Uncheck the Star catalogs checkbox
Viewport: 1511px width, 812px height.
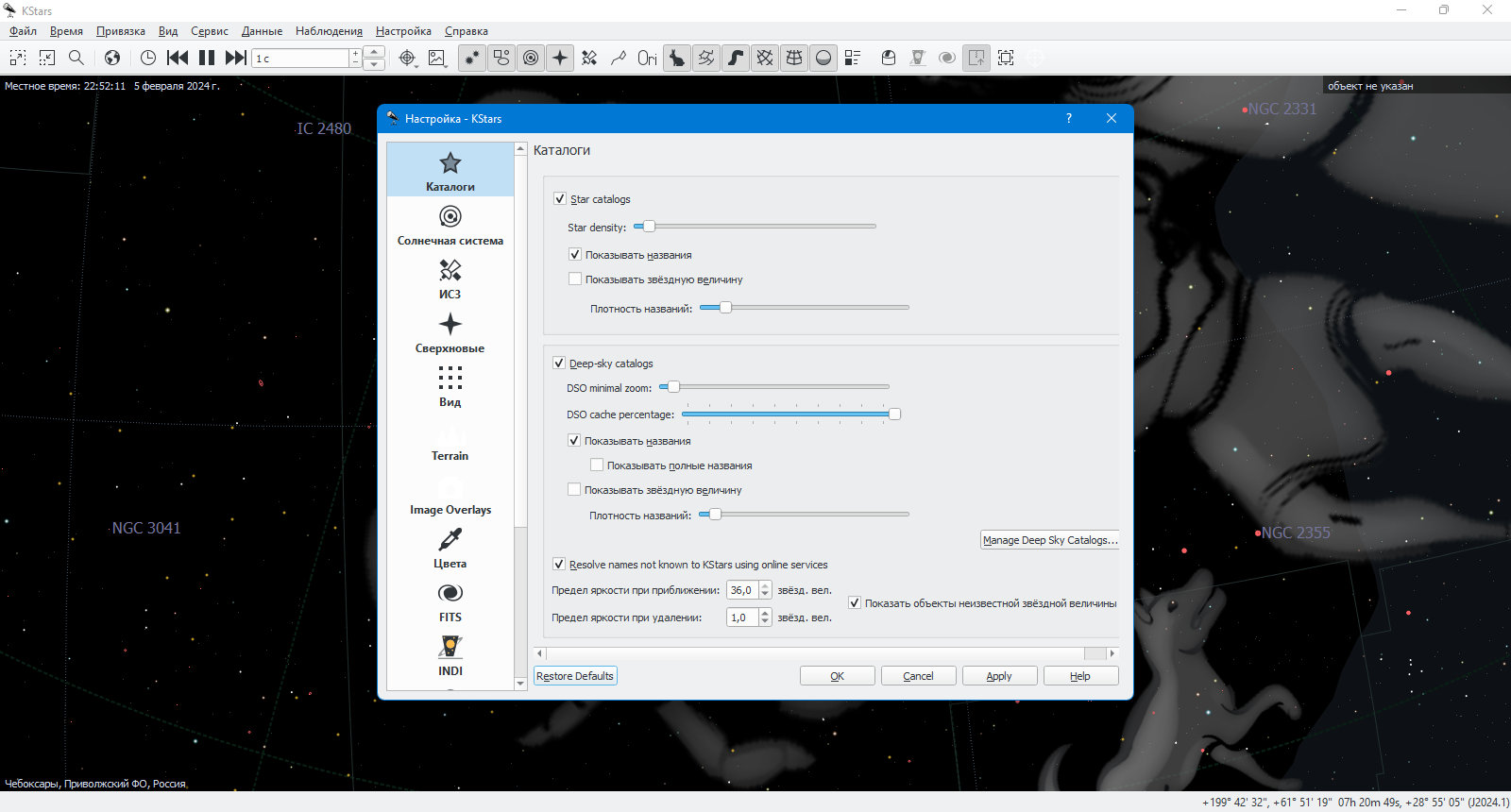(x=560, y=199)
